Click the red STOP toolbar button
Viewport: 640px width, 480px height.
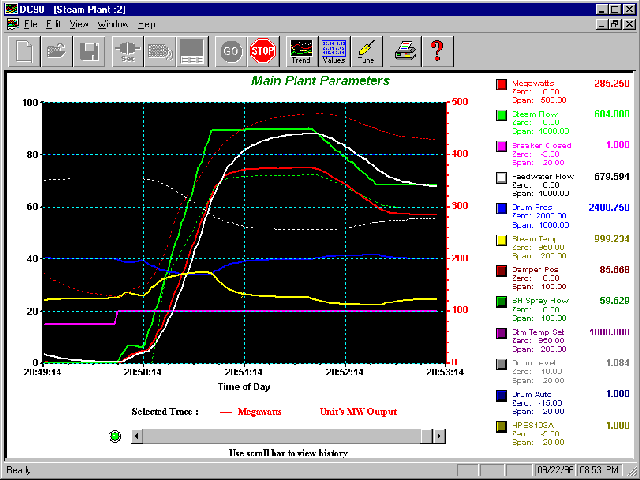pos(263,49)
